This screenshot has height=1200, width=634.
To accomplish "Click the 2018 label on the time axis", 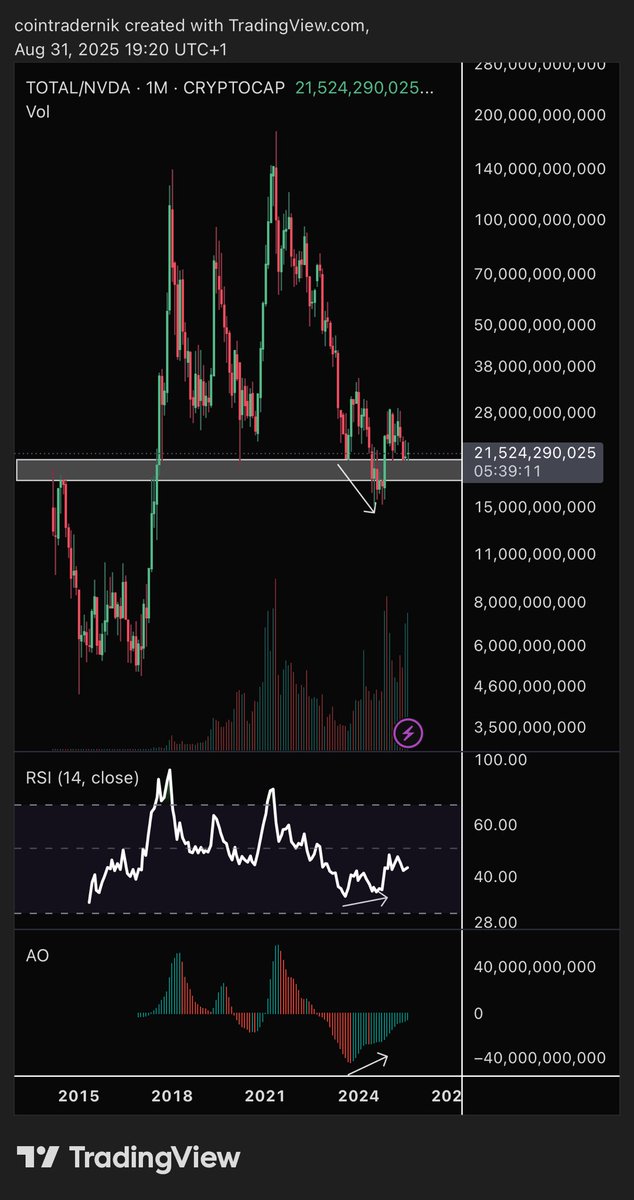I will [172, 1095].
